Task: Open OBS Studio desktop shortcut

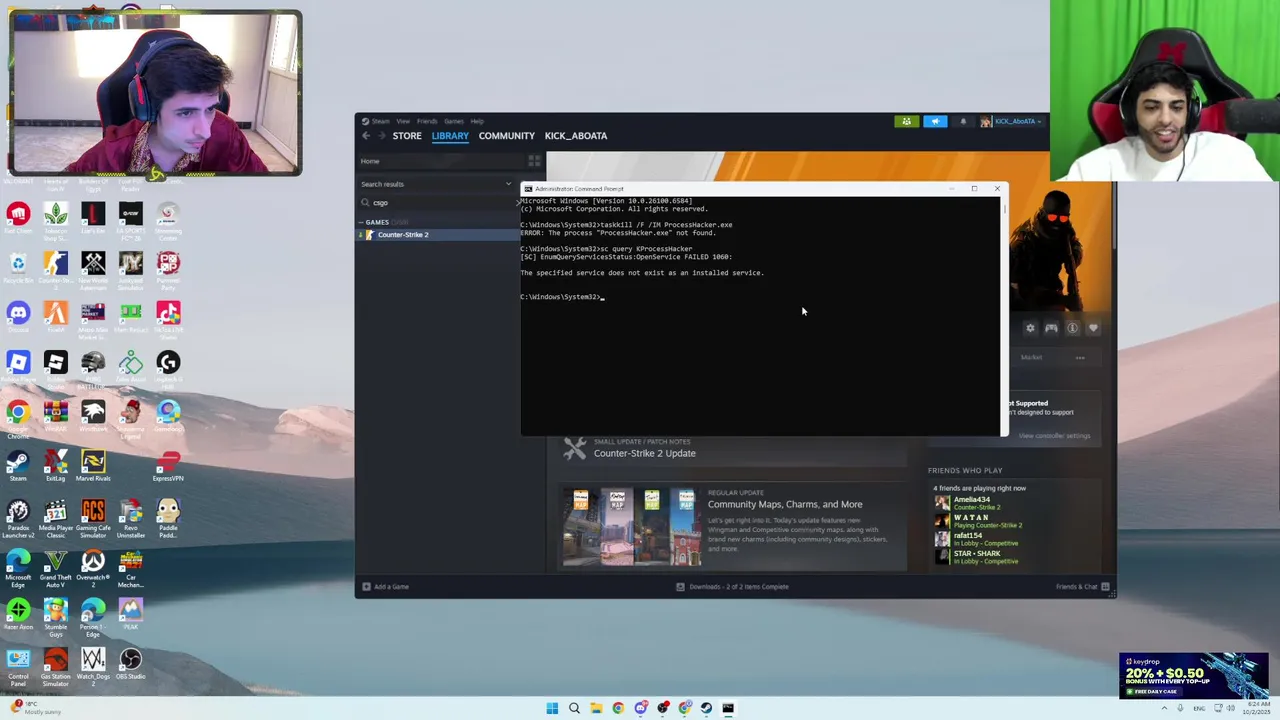Action: (x=131, y=665)
